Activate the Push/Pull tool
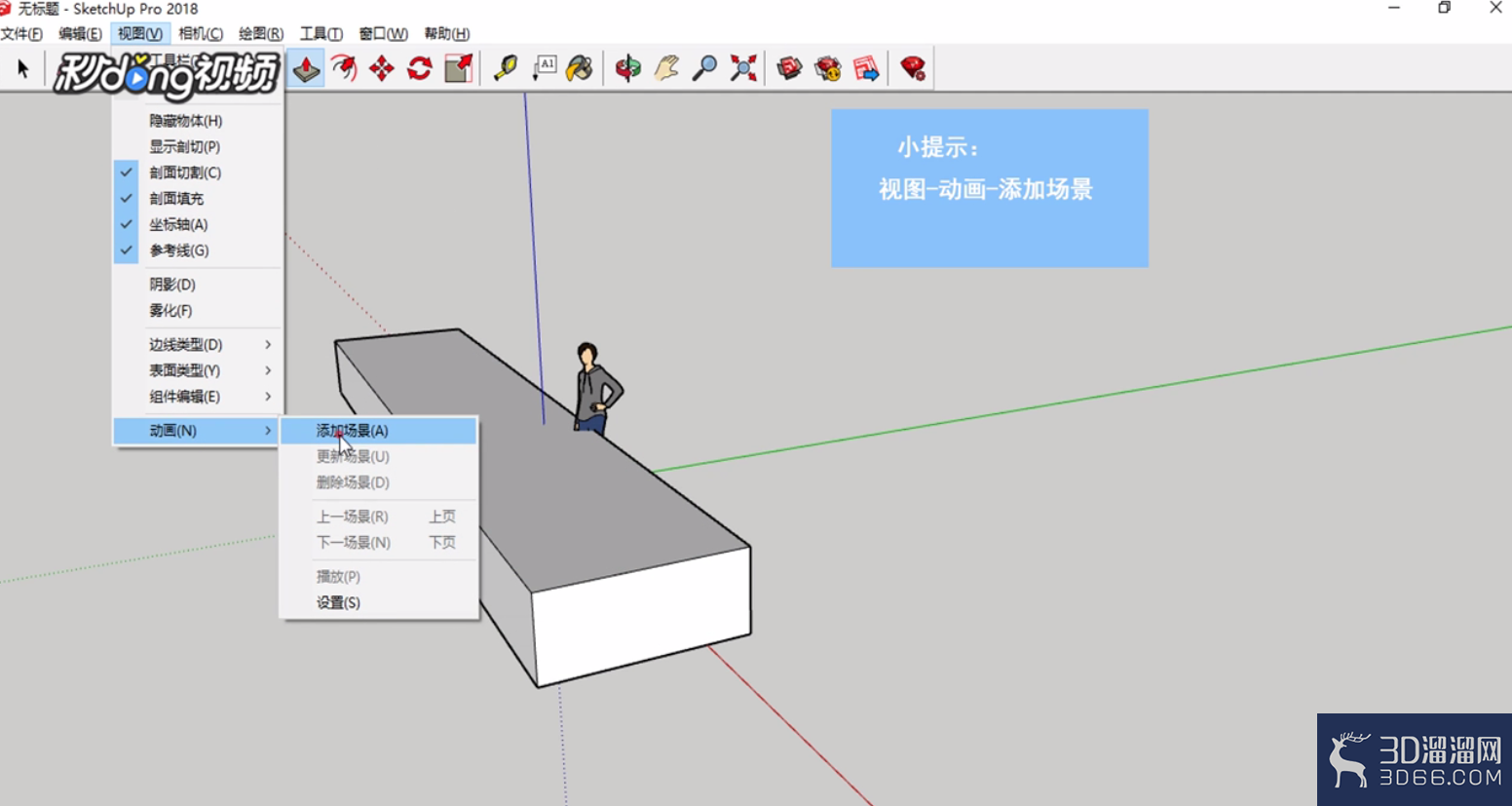1512x806 pixels. [x=306, y=68]
